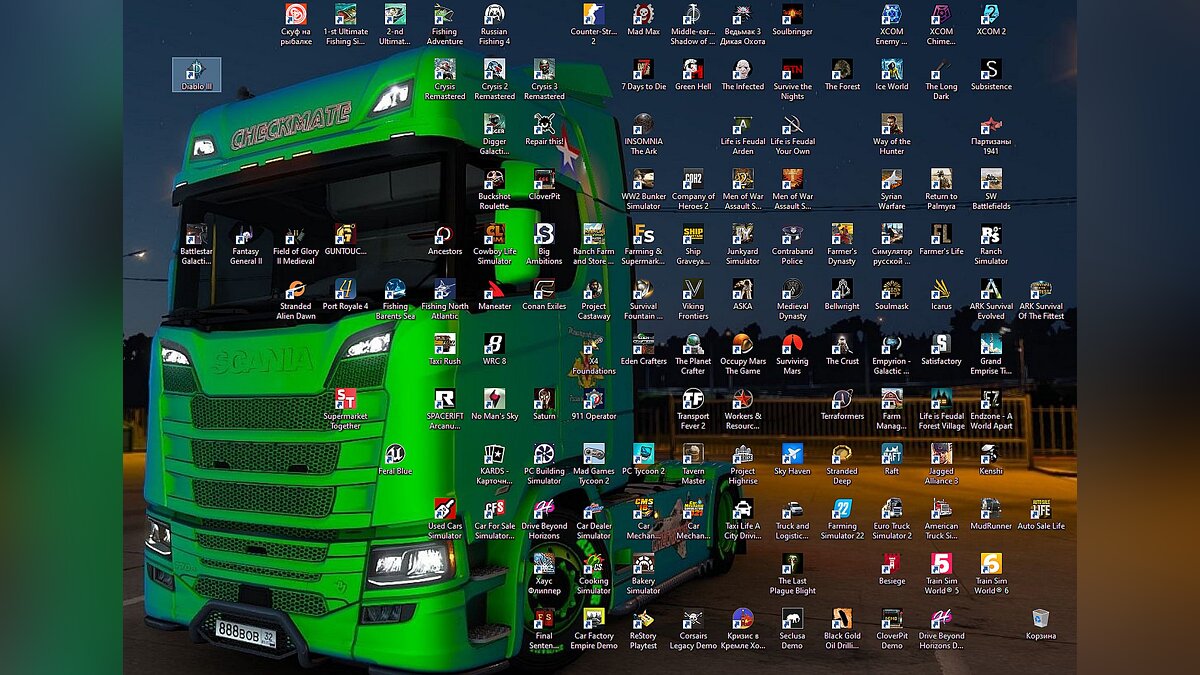Select the Diablo III desktop icon
Image resolution: width=1200 pixels, height=675 pixels.
point(197,75)
